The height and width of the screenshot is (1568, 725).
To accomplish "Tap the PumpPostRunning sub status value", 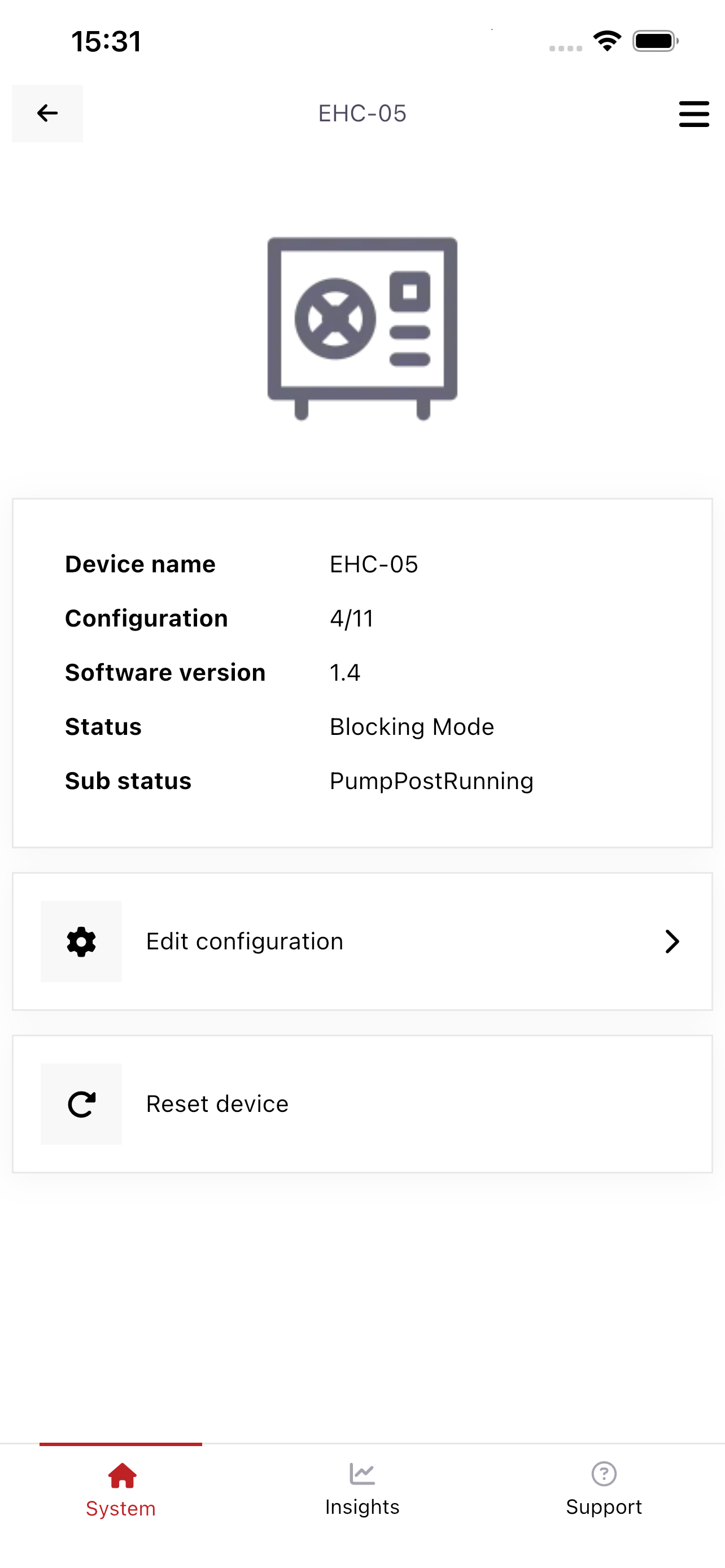I will click(x=431, y=781).
